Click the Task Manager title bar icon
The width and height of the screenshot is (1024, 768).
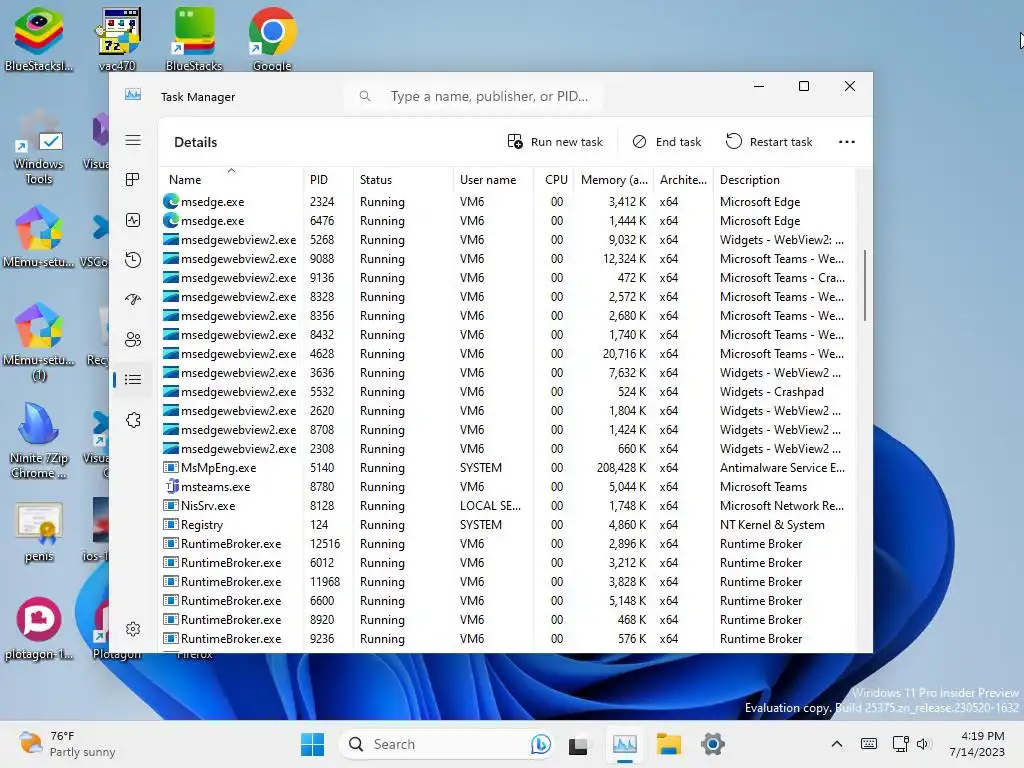[133, 95]
